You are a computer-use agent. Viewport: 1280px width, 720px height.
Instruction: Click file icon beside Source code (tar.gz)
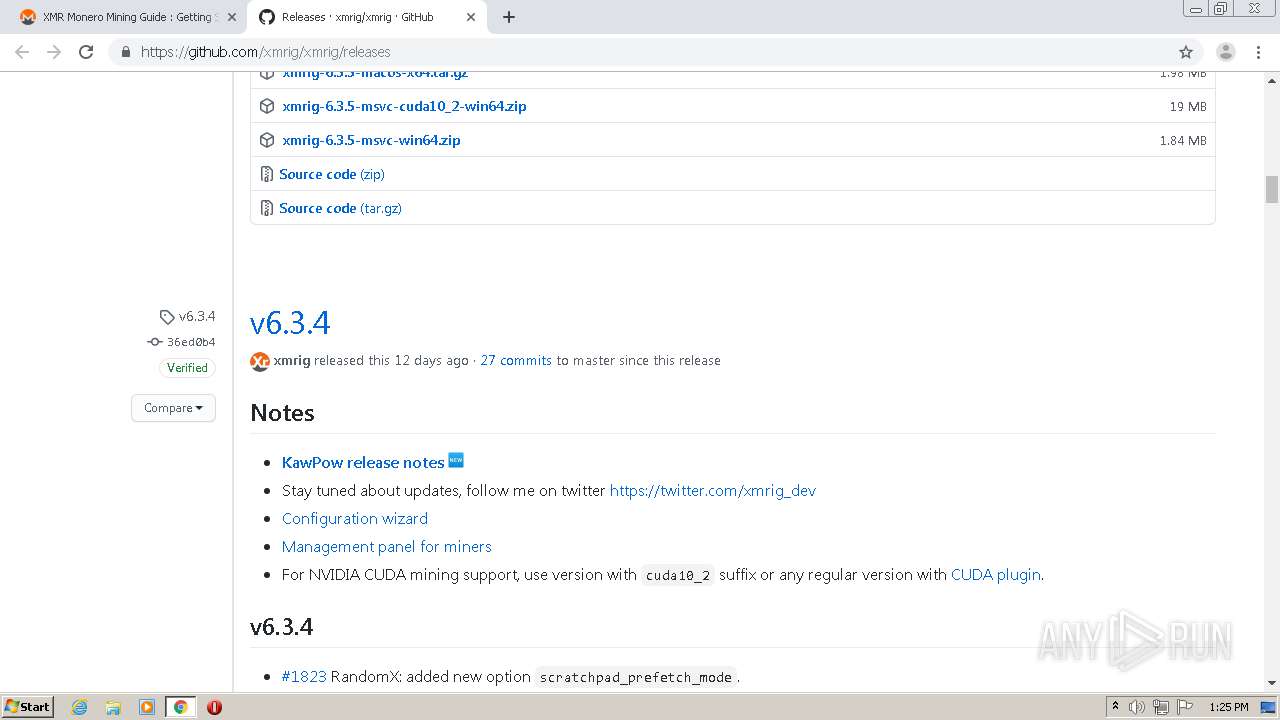(266, 208)
